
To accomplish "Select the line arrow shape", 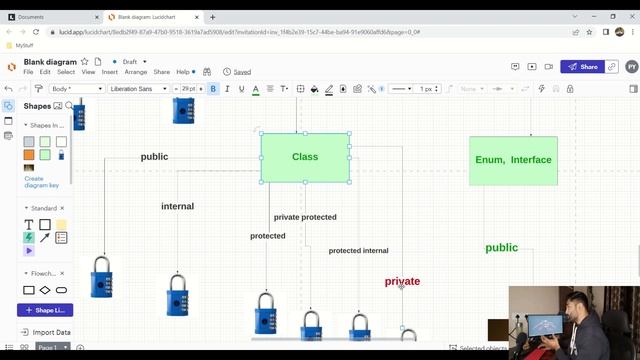I will coord(45,238).
